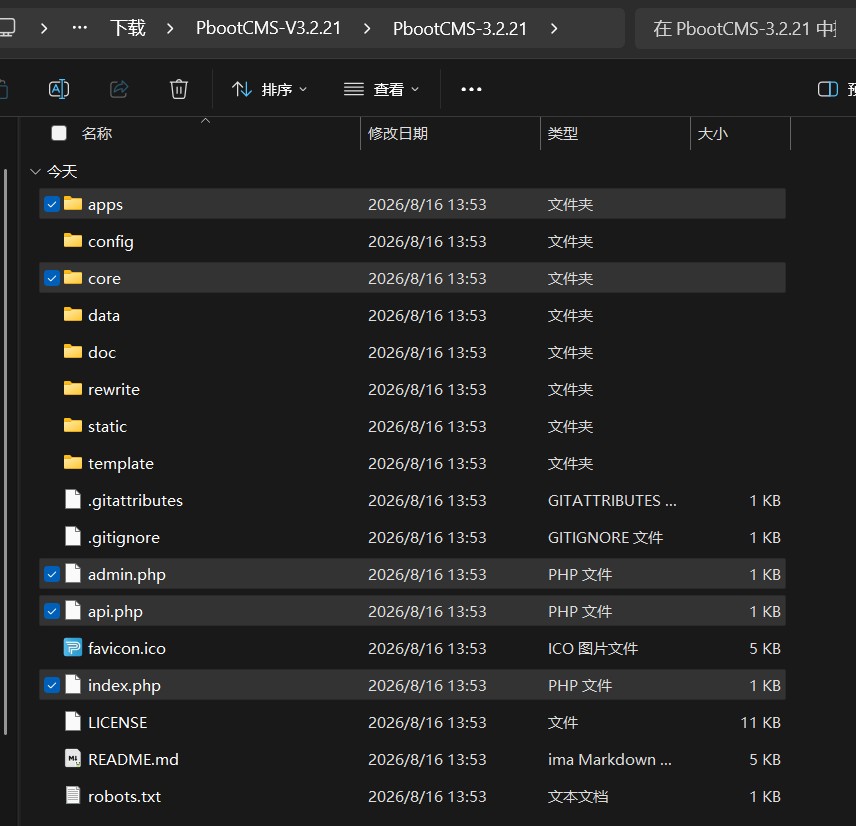Viewport: 856px width, 826px height.
Task: Collapse the 今天 group
Action: [35, 171]
